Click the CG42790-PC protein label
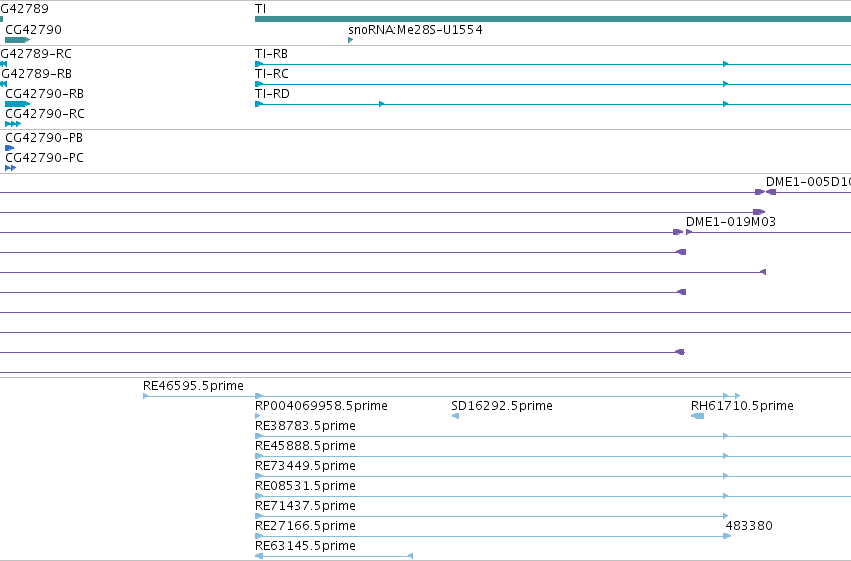Screen dimensions: 851x561 click(x=44, y=158)
